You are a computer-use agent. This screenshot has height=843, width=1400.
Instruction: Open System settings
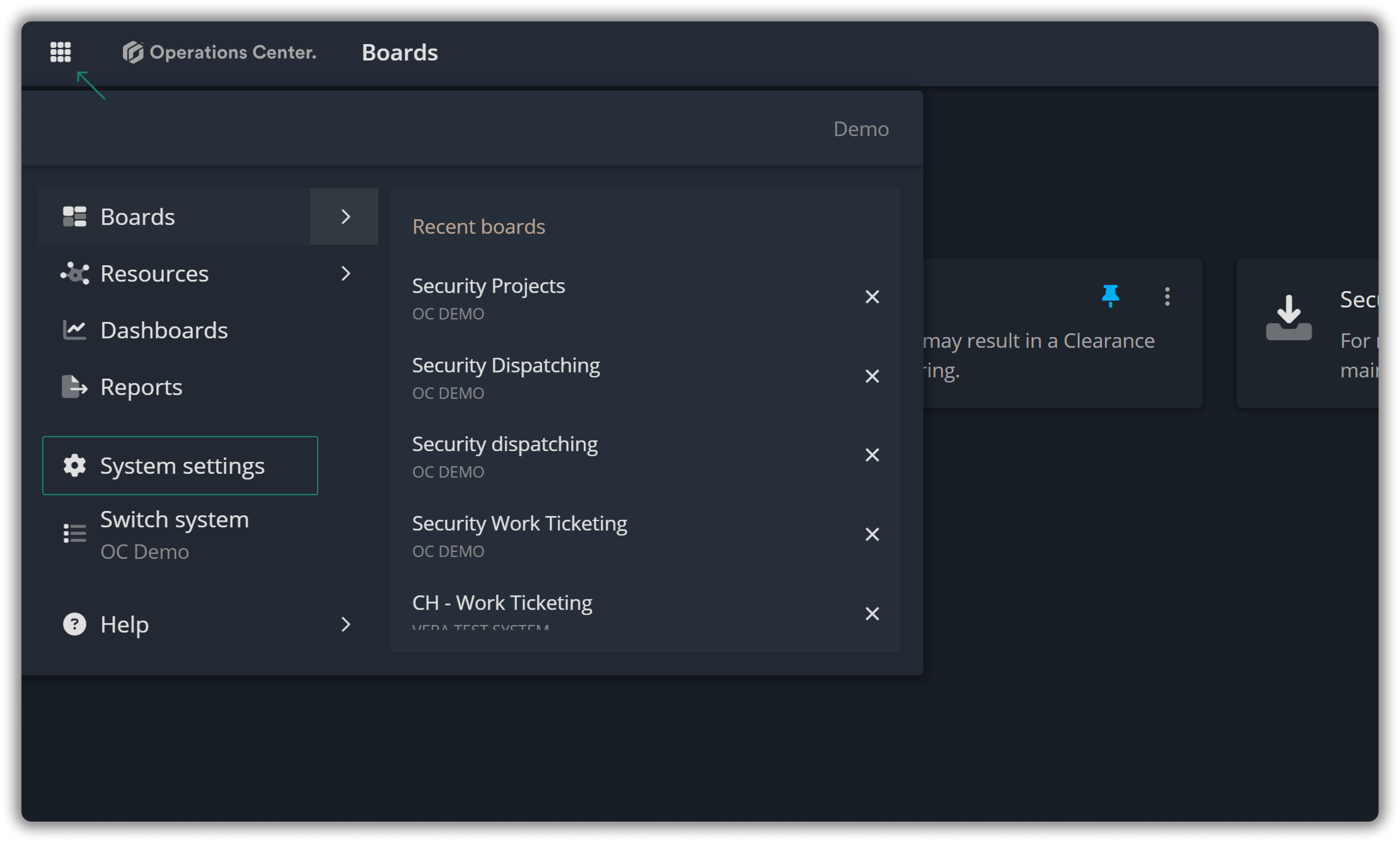pyautogui.click(x=180, y=465)
